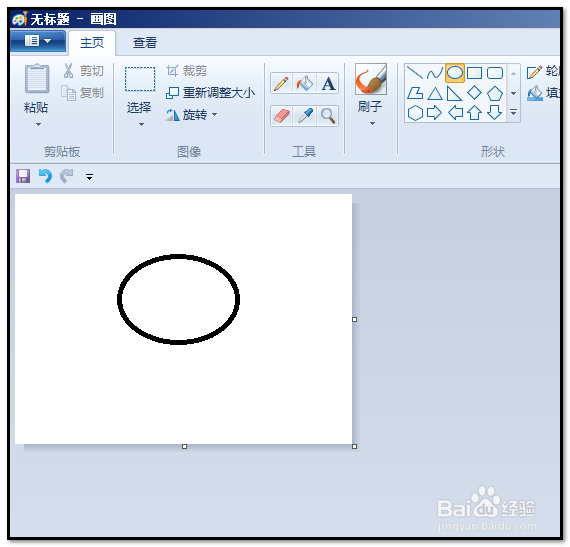Select the Text tool A icon
This screenshot has width=570, height=547.
point(328,84)
